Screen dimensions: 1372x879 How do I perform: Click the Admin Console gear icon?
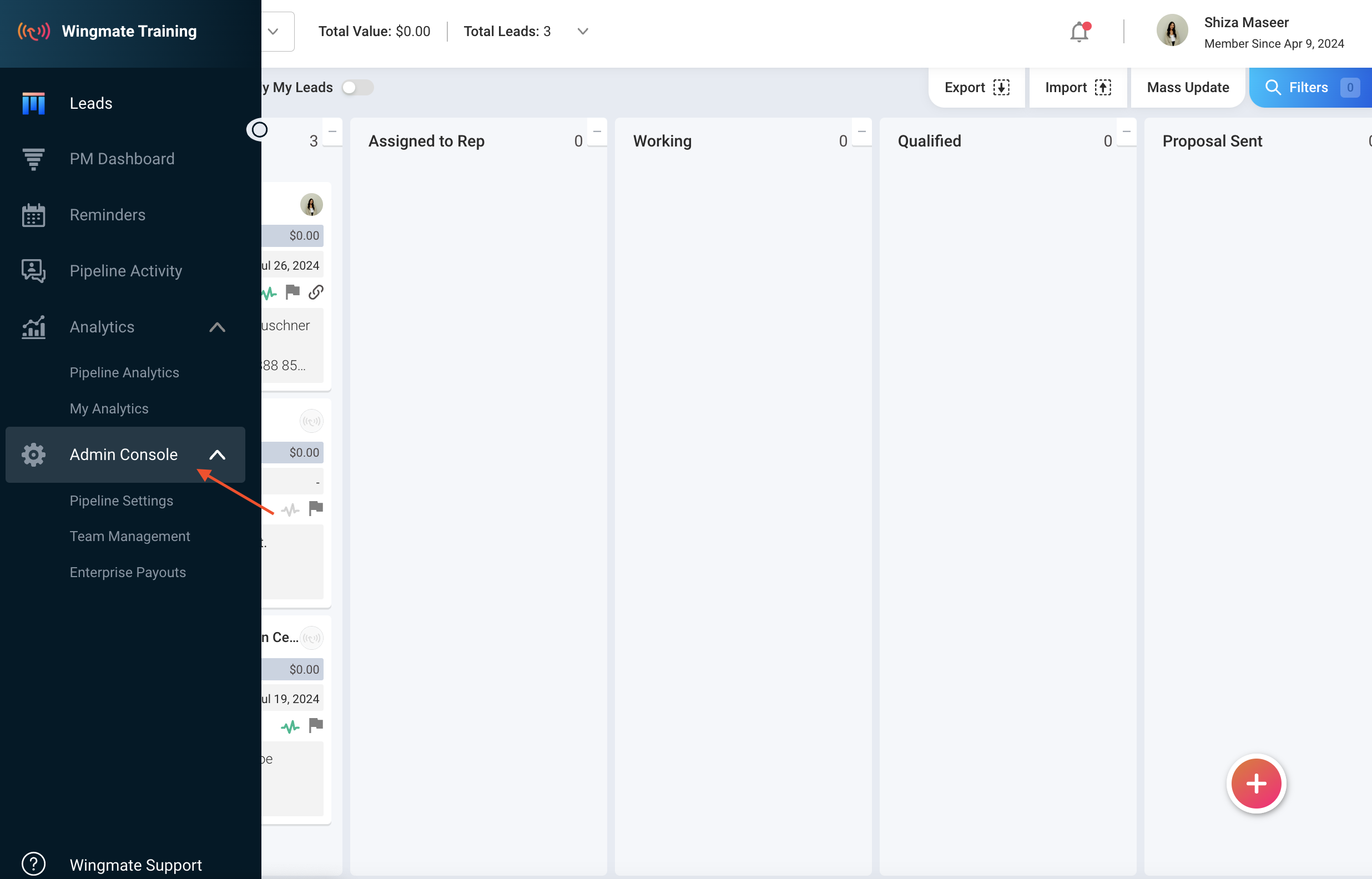[x=33, y=454]
